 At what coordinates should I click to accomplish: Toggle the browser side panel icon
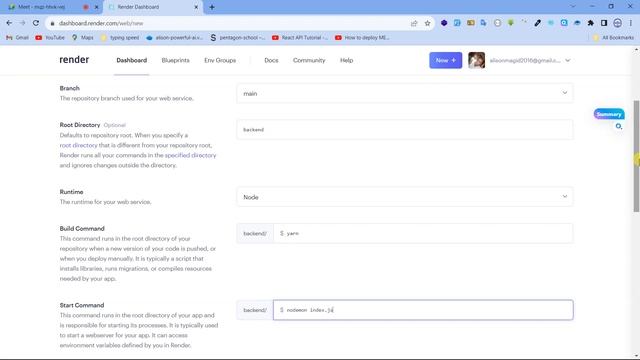(604, 23)
